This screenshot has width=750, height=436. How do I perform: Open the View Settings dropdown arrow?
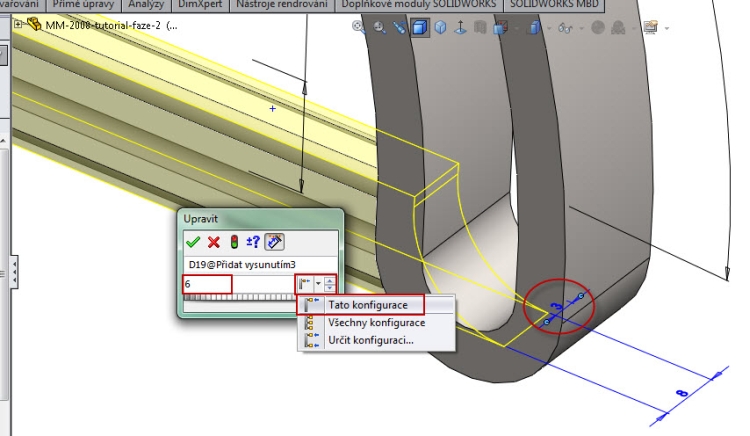click(666, 29)
